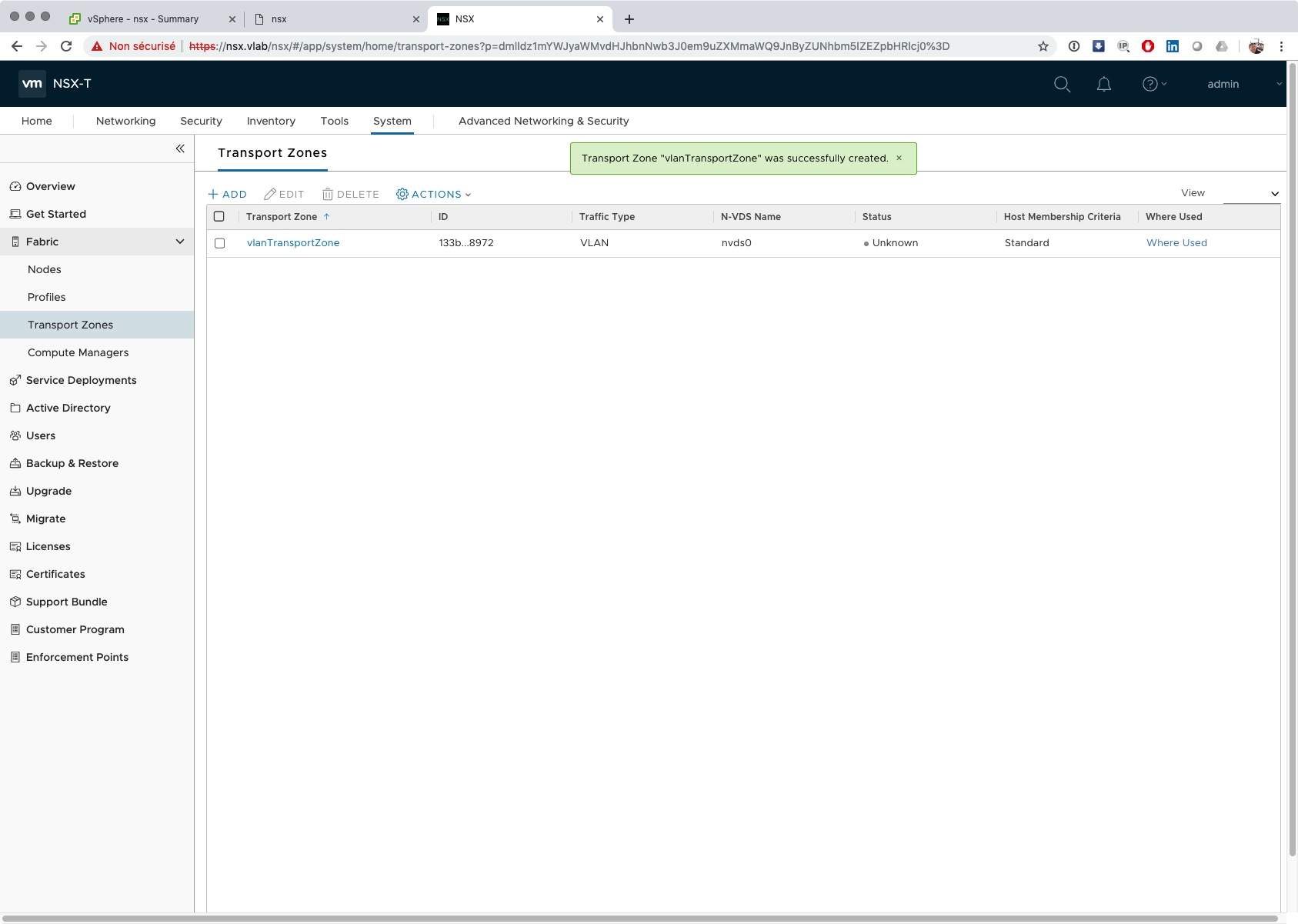Toggle the select-all header checkbox

219,217
